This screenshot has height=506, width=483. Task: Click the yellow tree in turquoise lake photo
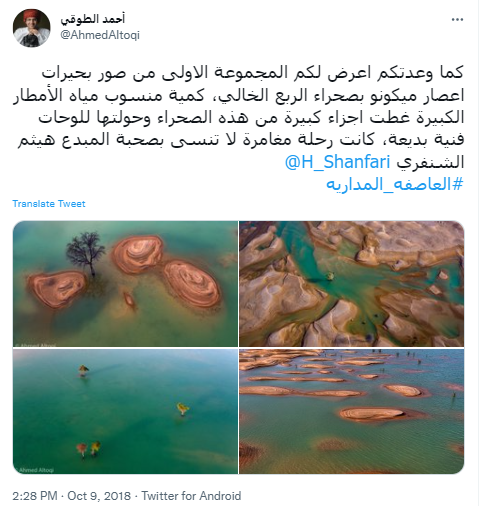[x=182, y=409]
